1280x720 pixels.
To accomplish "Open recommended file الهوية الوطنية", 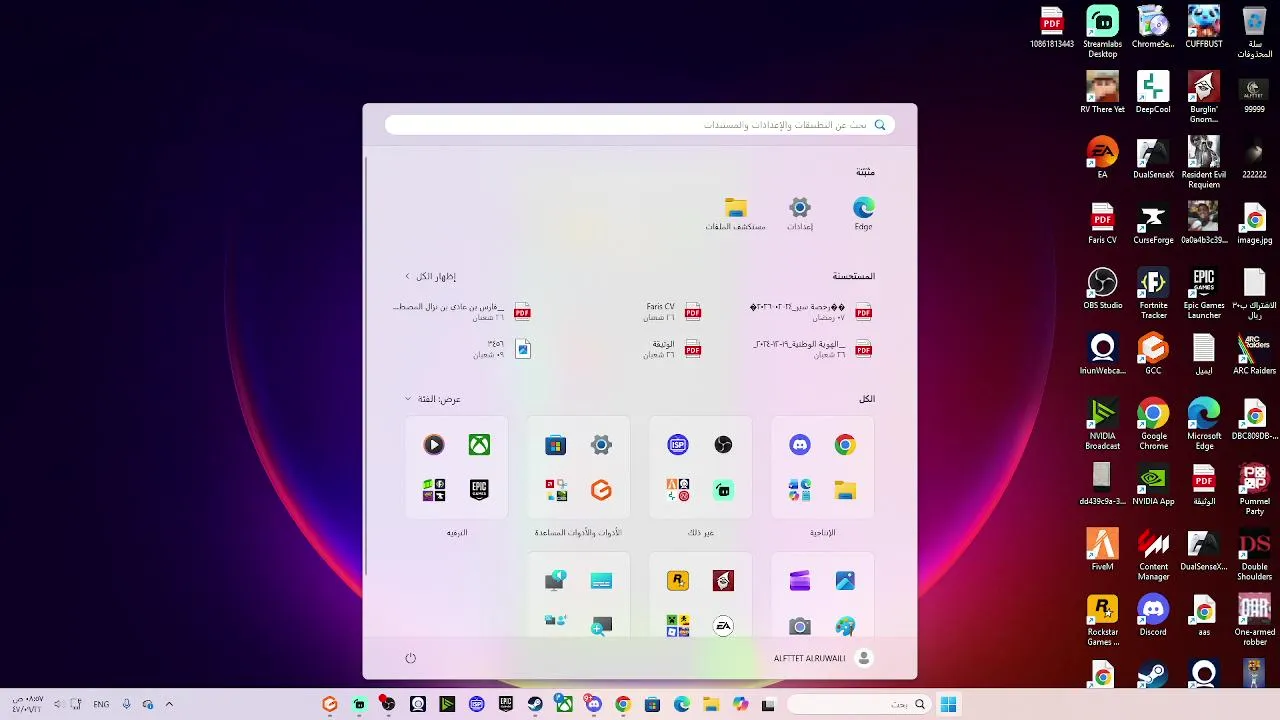I will [x=813, y=349].
